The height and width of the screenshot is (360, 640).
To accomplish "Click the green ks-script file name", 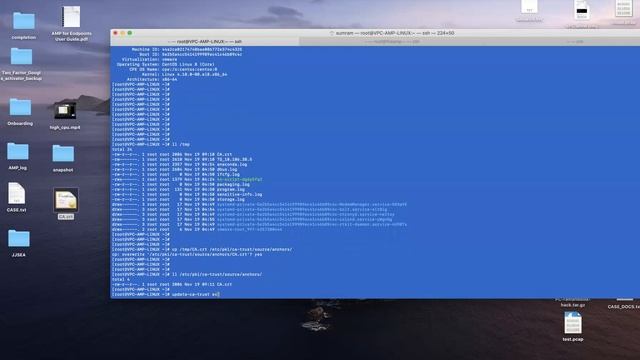I will pos(240,180).
